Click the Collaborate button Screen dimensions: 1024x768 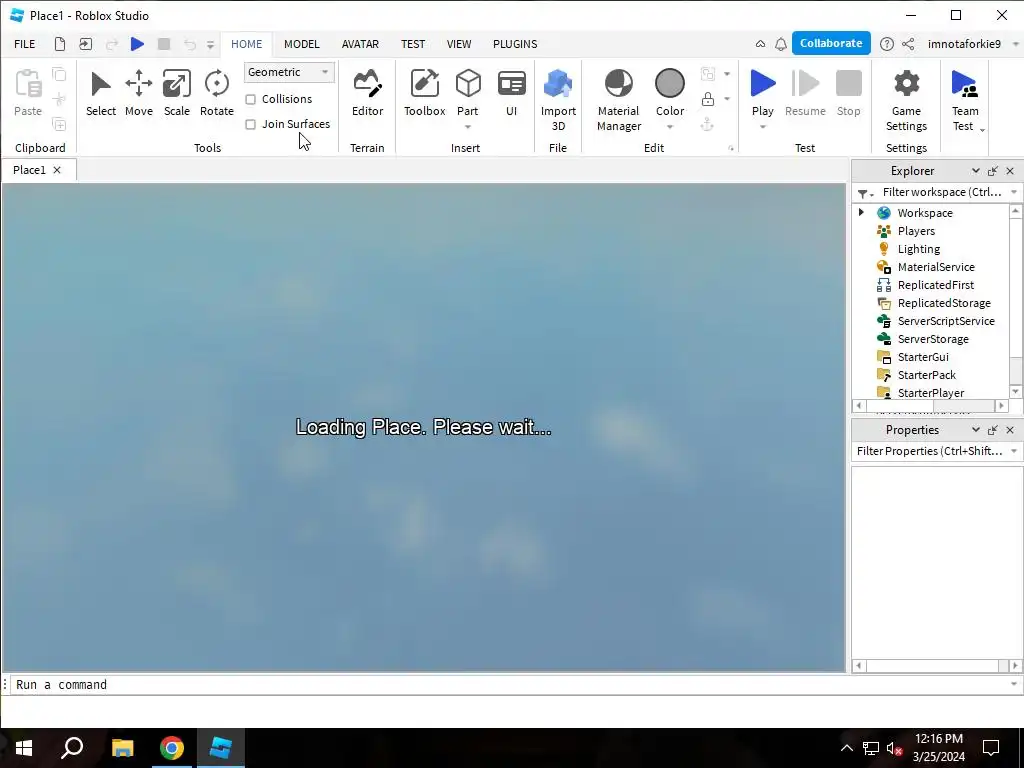coord(831,43)
